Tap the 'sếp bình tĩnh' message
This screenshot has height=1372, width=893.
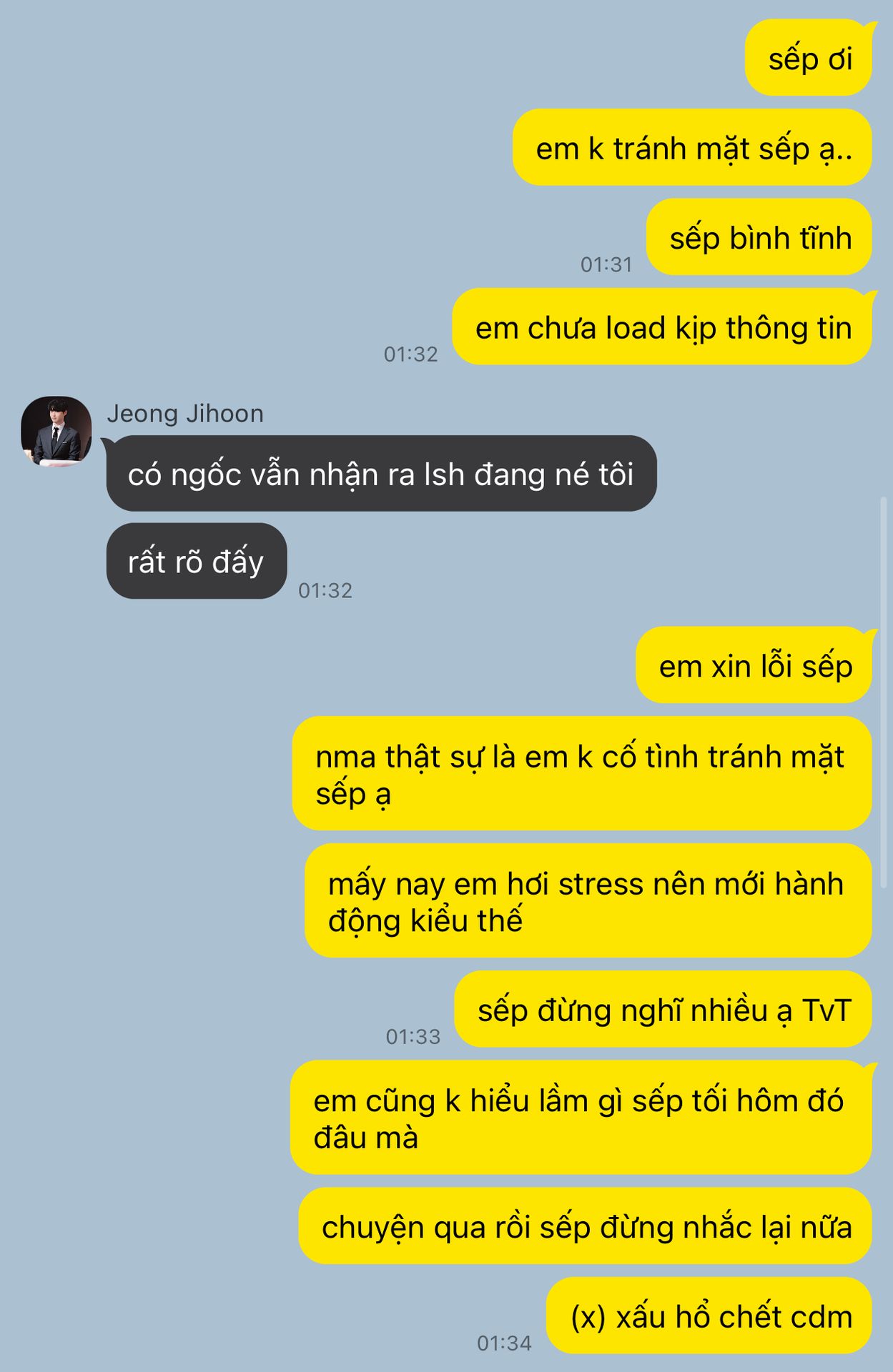pos(759,237)
